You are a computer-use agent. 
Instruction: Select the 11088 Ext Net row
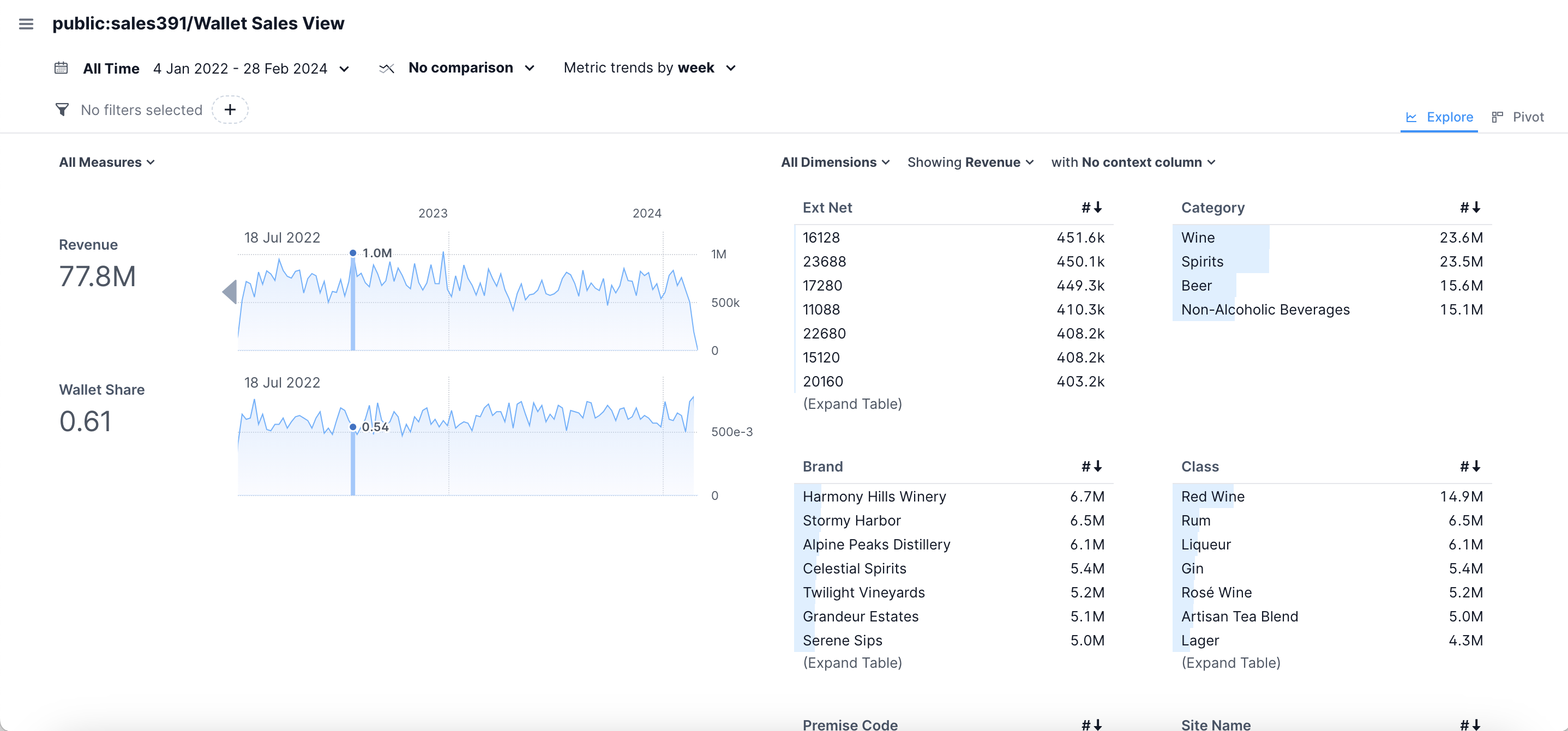[x=953, y=310]
